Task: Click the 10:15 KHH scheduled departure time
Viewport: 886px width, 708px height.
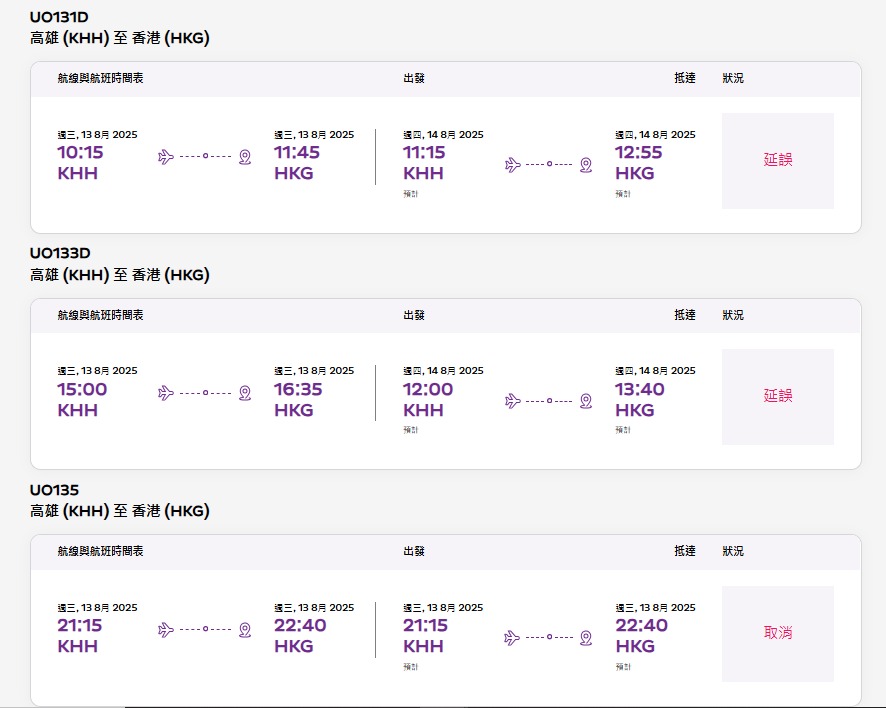Action: click(80, 162)
